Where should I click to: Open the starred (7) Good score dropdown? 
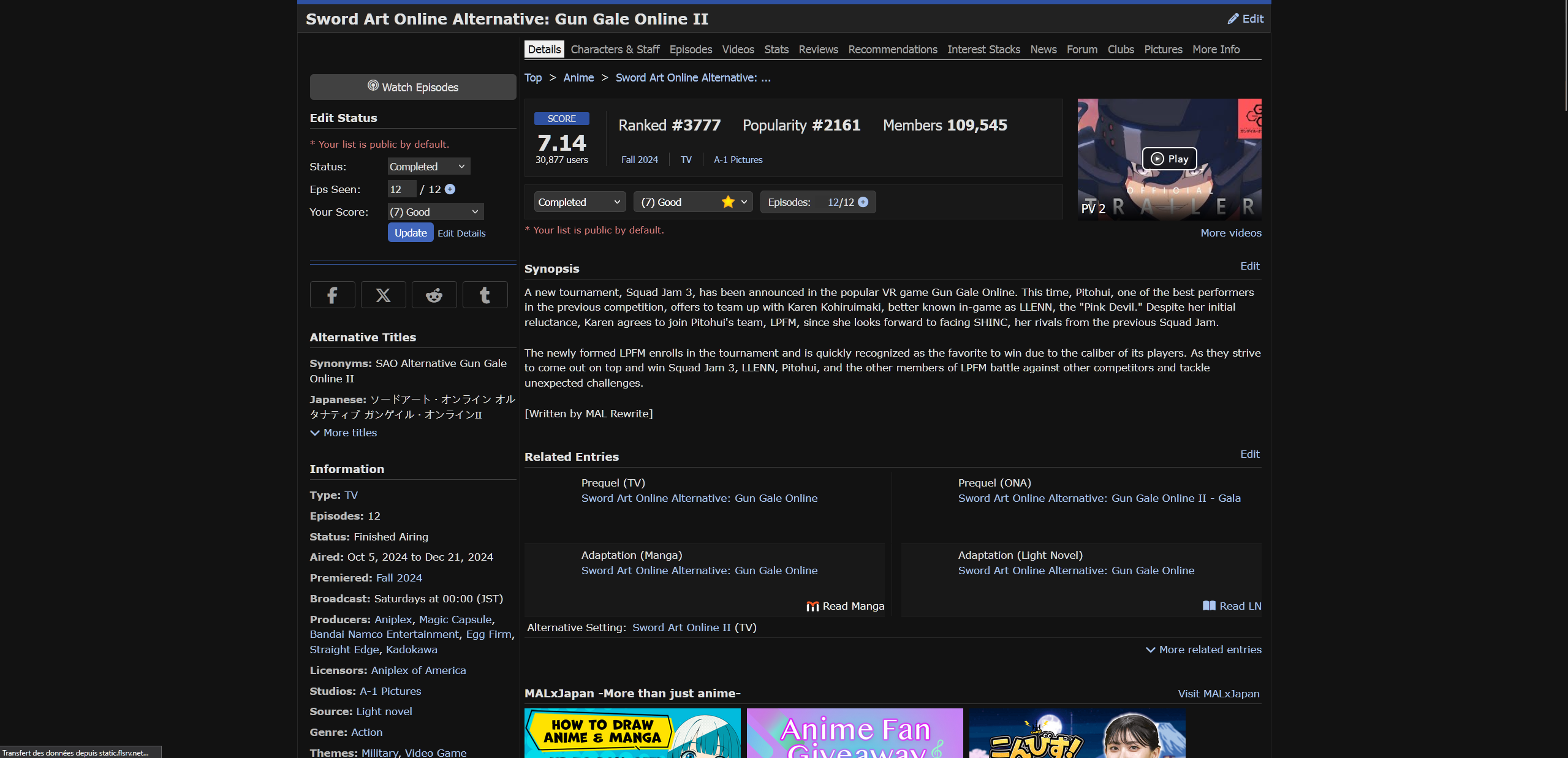692,202
